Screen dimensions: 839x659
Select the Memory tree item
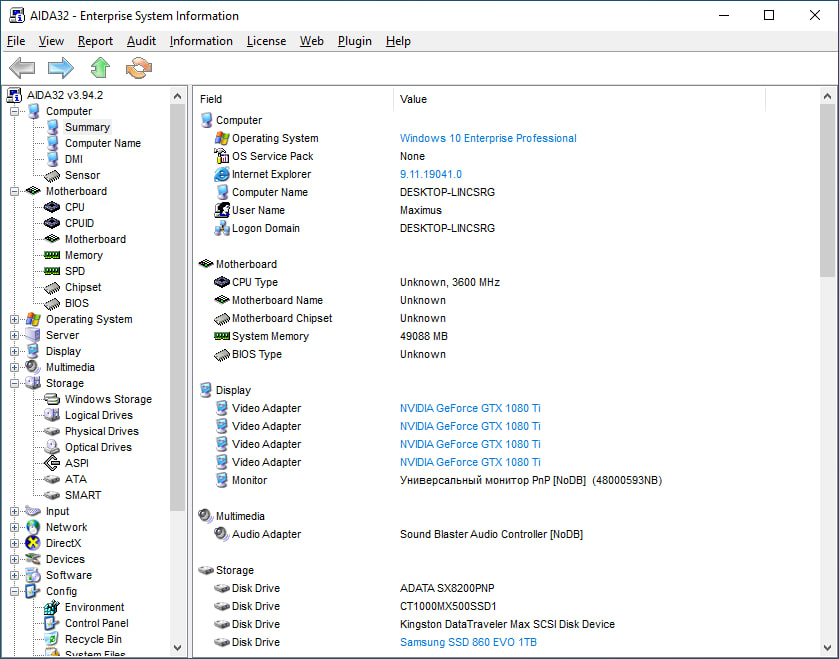point(83,255)
